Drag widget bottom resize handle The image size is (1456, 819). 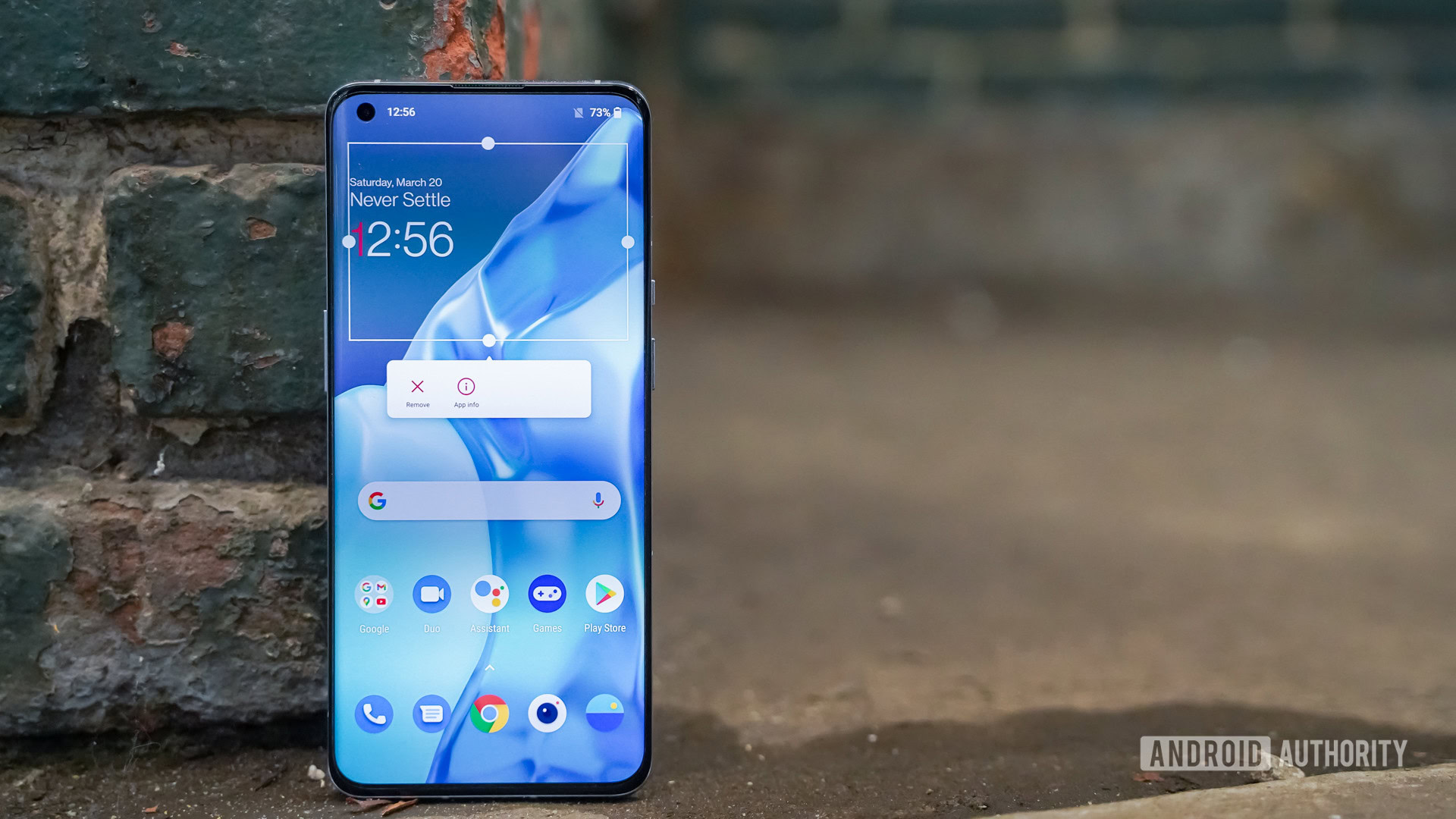point(491,340)
